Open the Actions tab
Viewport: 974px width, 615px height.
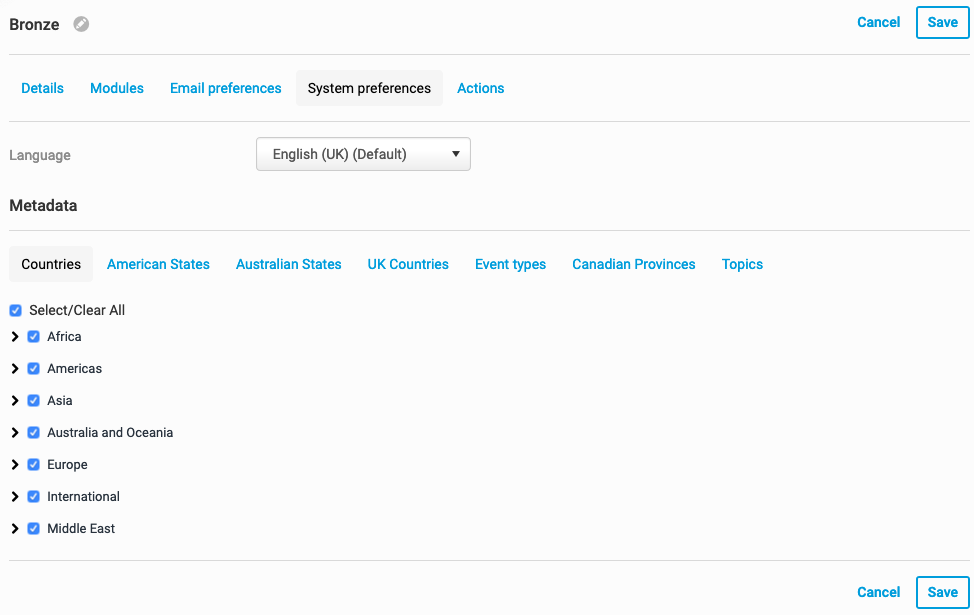click(x=480, y=89)
